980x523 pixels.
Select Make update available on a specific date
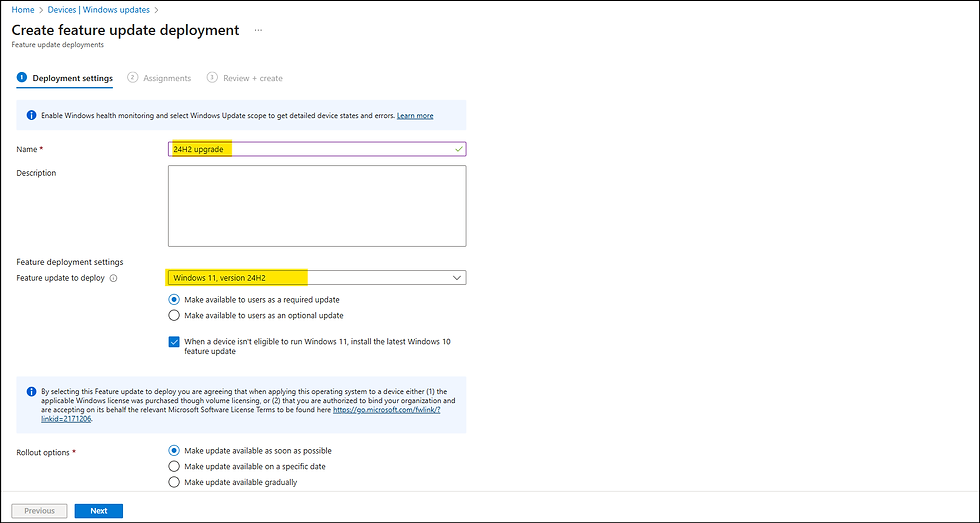coord(174,466)
